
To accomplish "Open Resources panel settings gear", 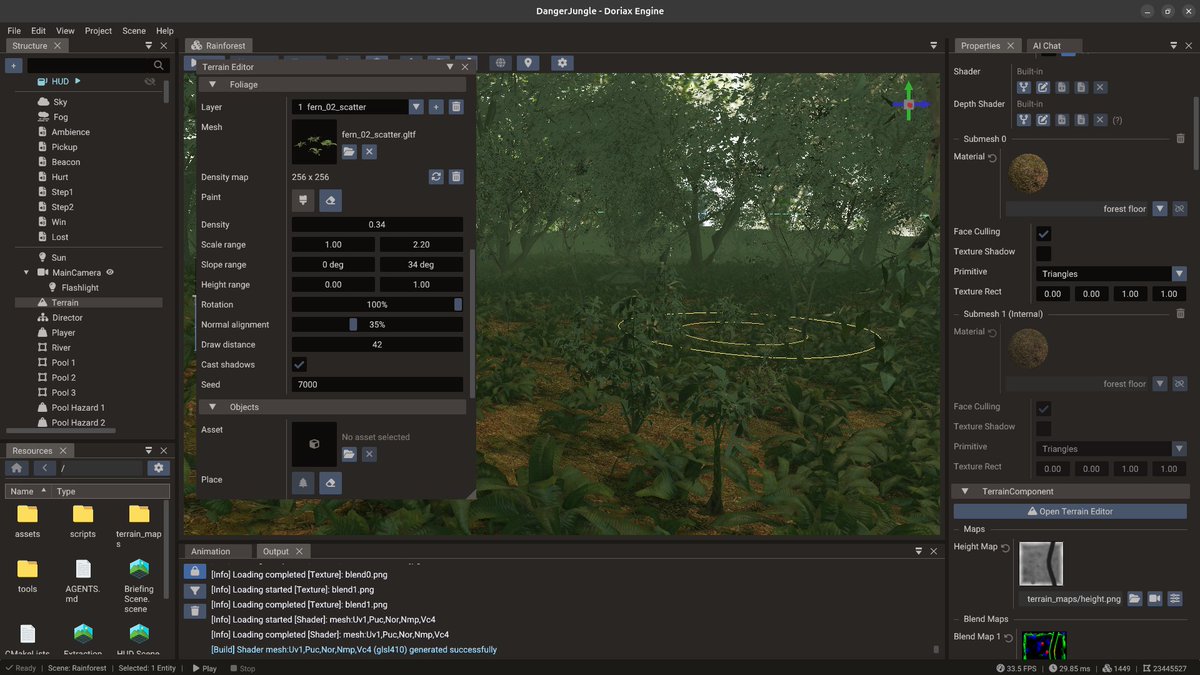I will tap(158, 468).
